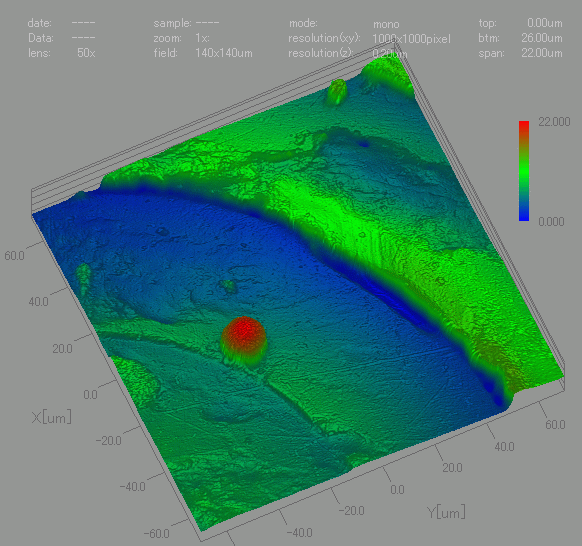Click the red spherical peak on the surface
Image resolution: width=582 pixels, height=546 pixels.
pos(243,339)
